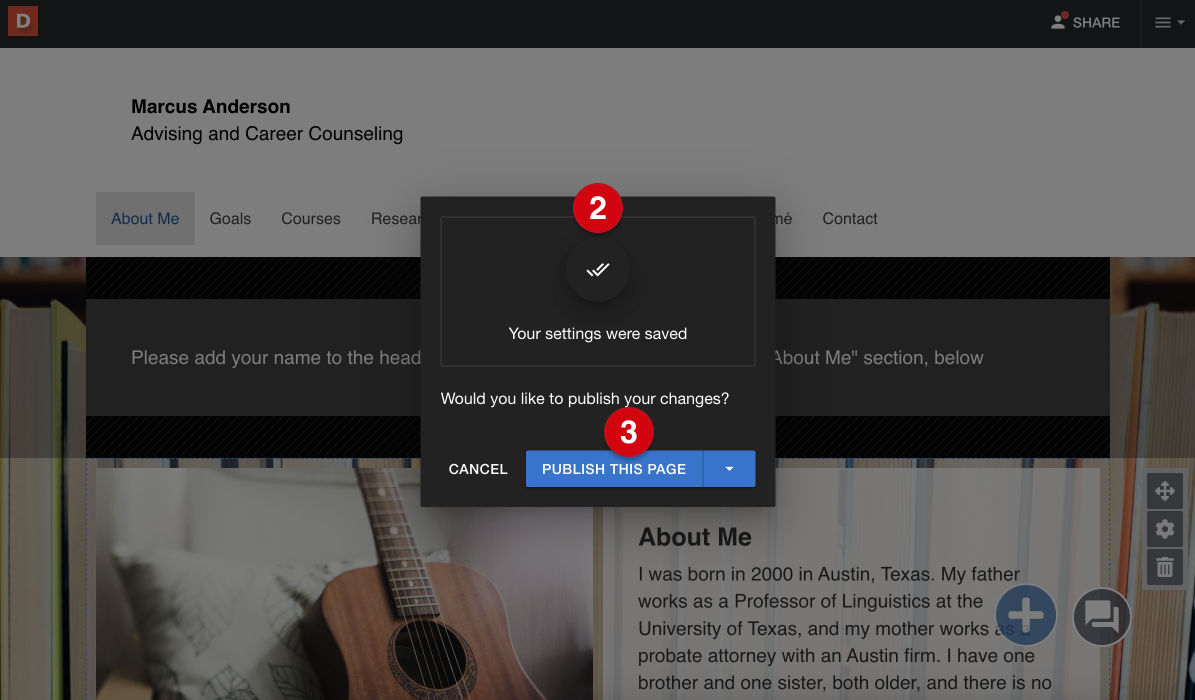Screen dimensions: 1195x700
Task: Open sharing via the person icon
Action: coord(1057,21)
